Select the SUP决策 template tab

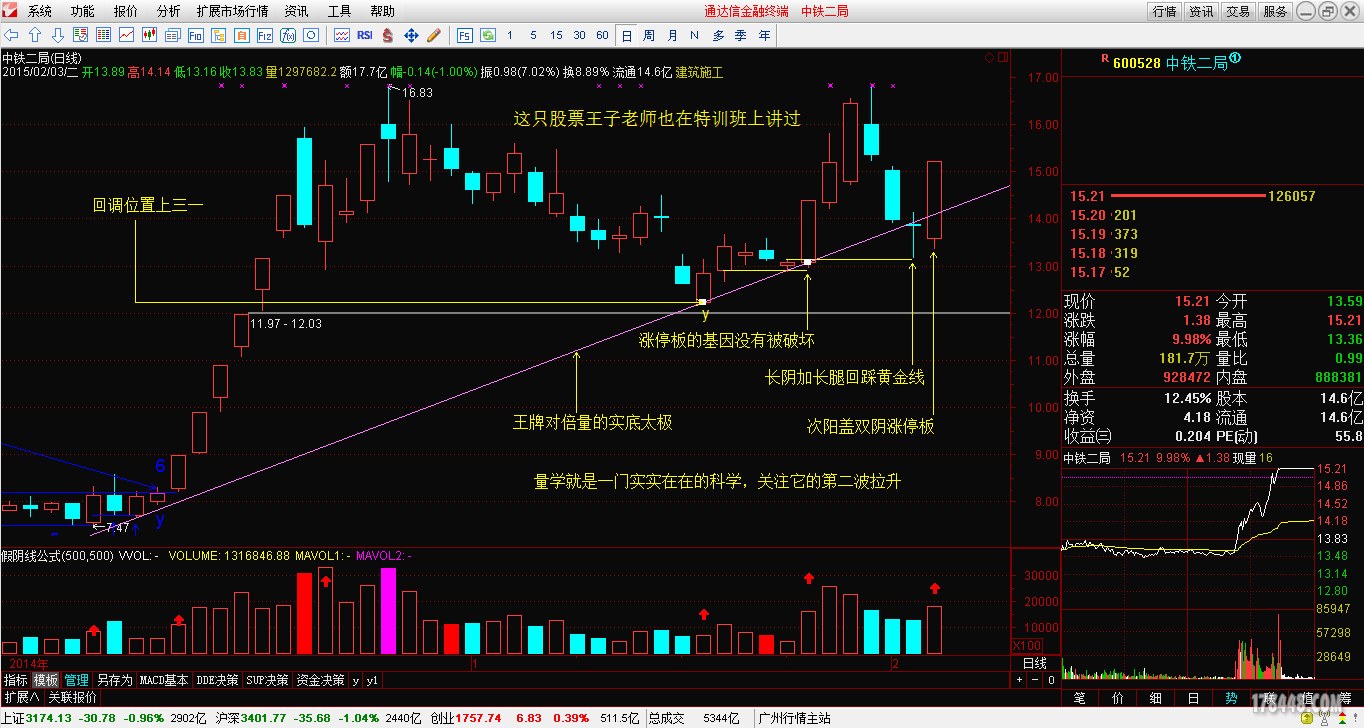pos(269,680)
